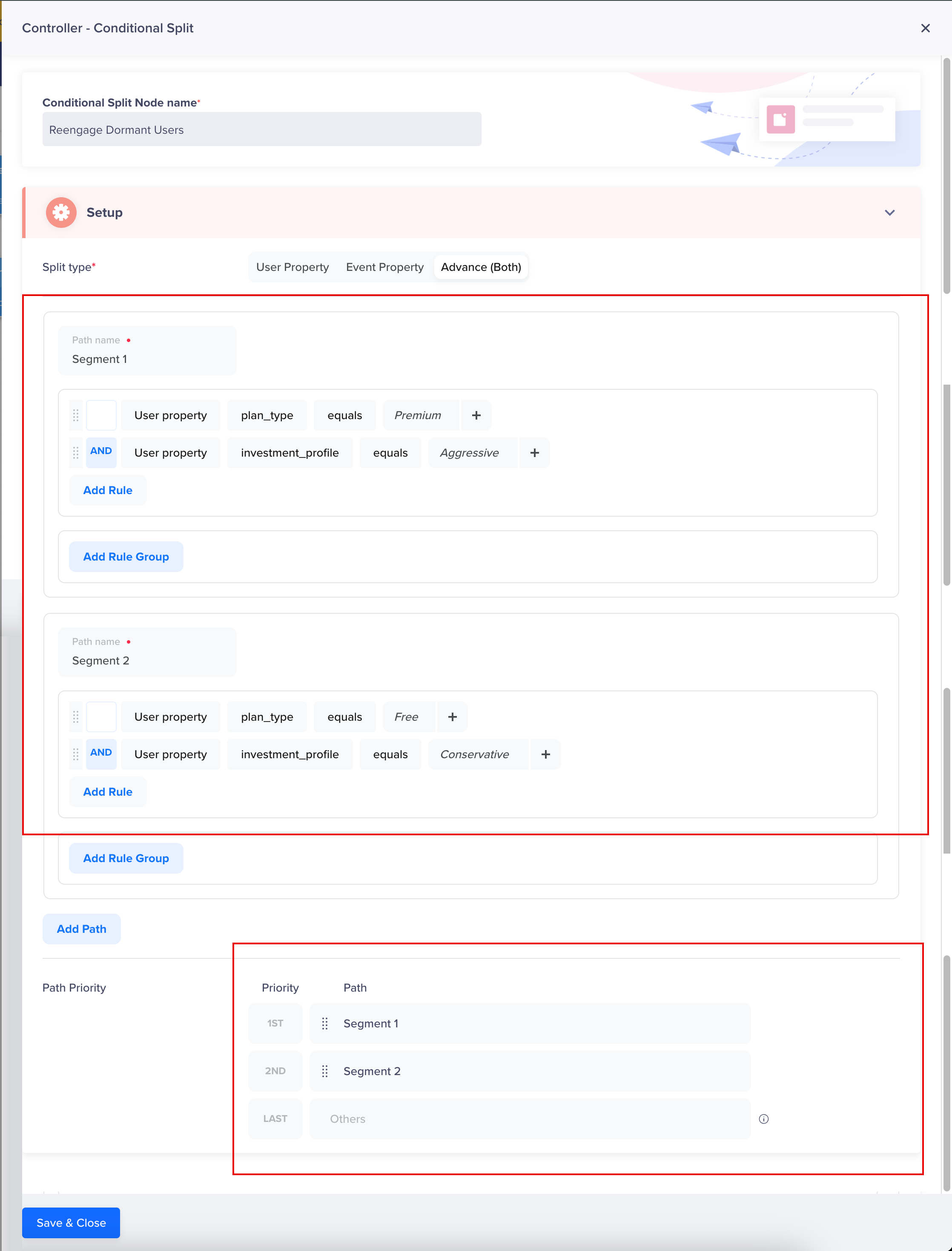Switch to the Event Property split type
This screenshot has height=1251, width=952.
[385, 266]
